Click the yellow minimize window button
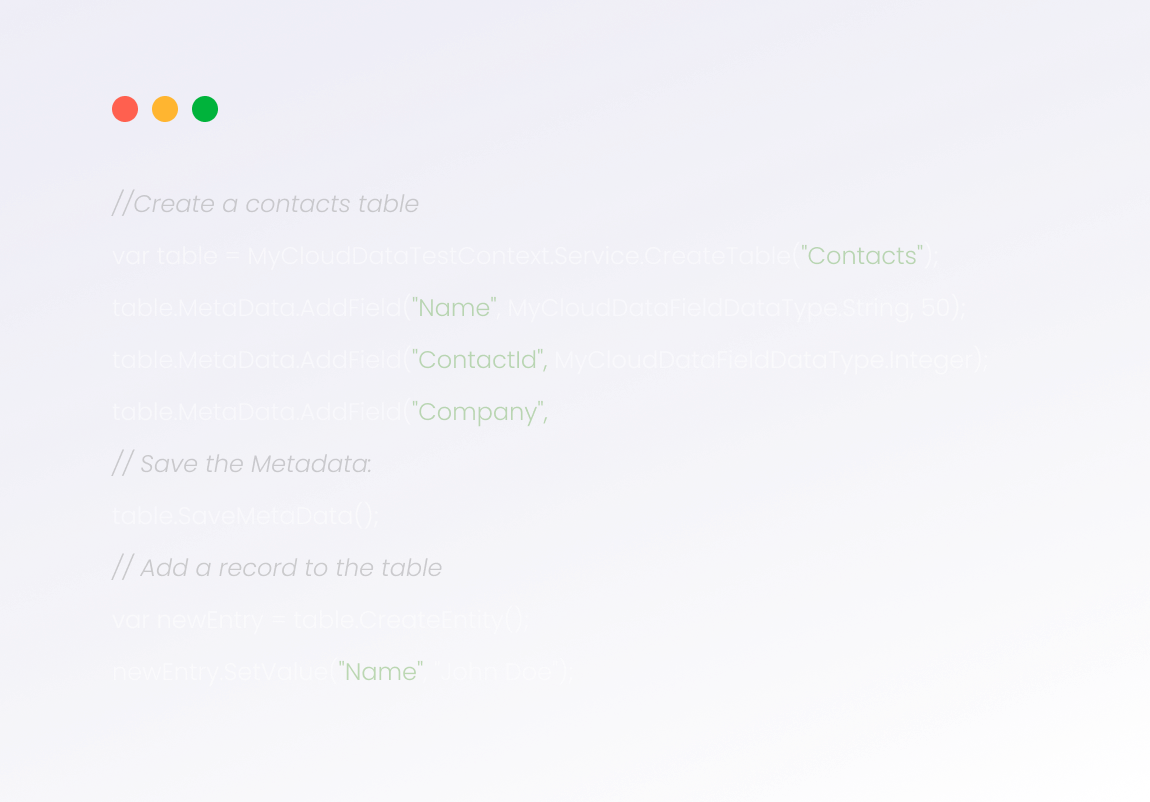Viewport: 1150px width, 802px height. pyautogui.click(x=165, y=108)
